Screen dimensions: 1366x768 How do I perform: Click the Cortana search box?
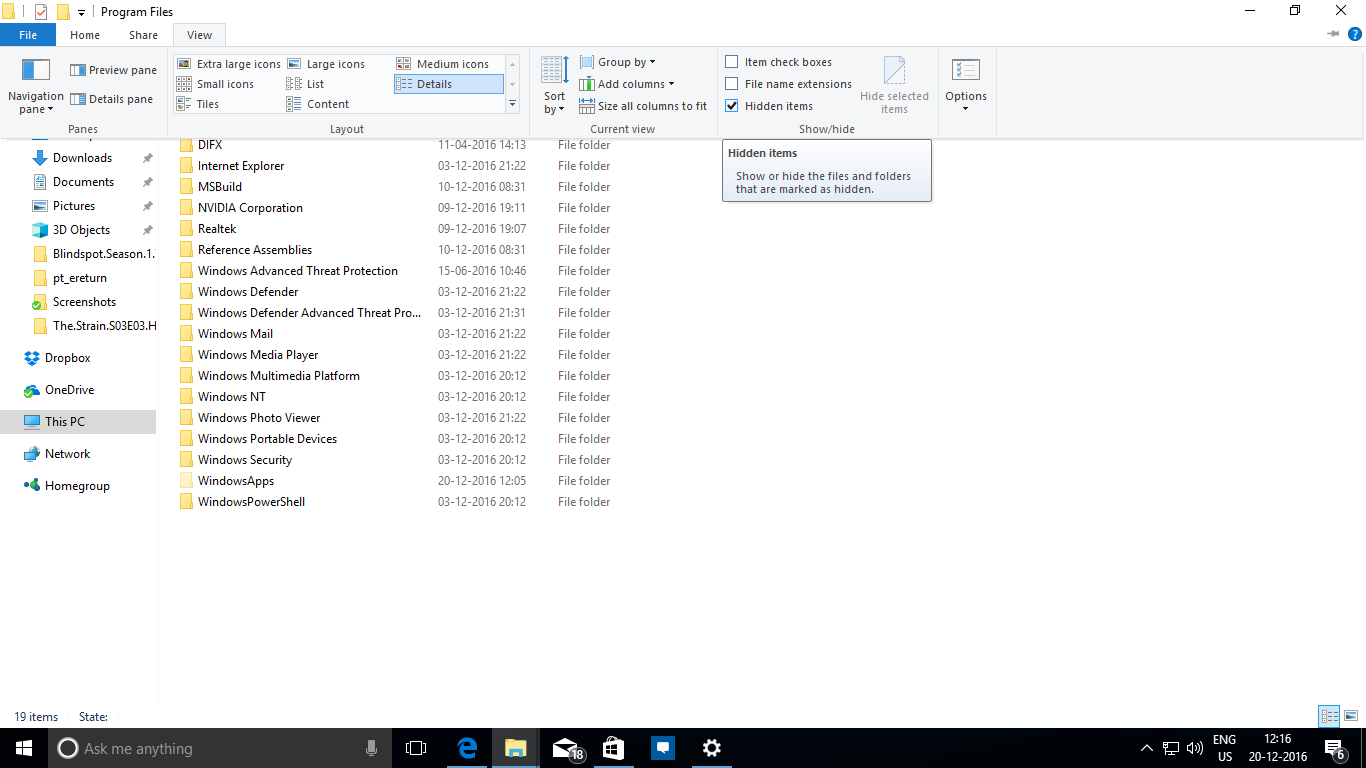coord(219,748)
